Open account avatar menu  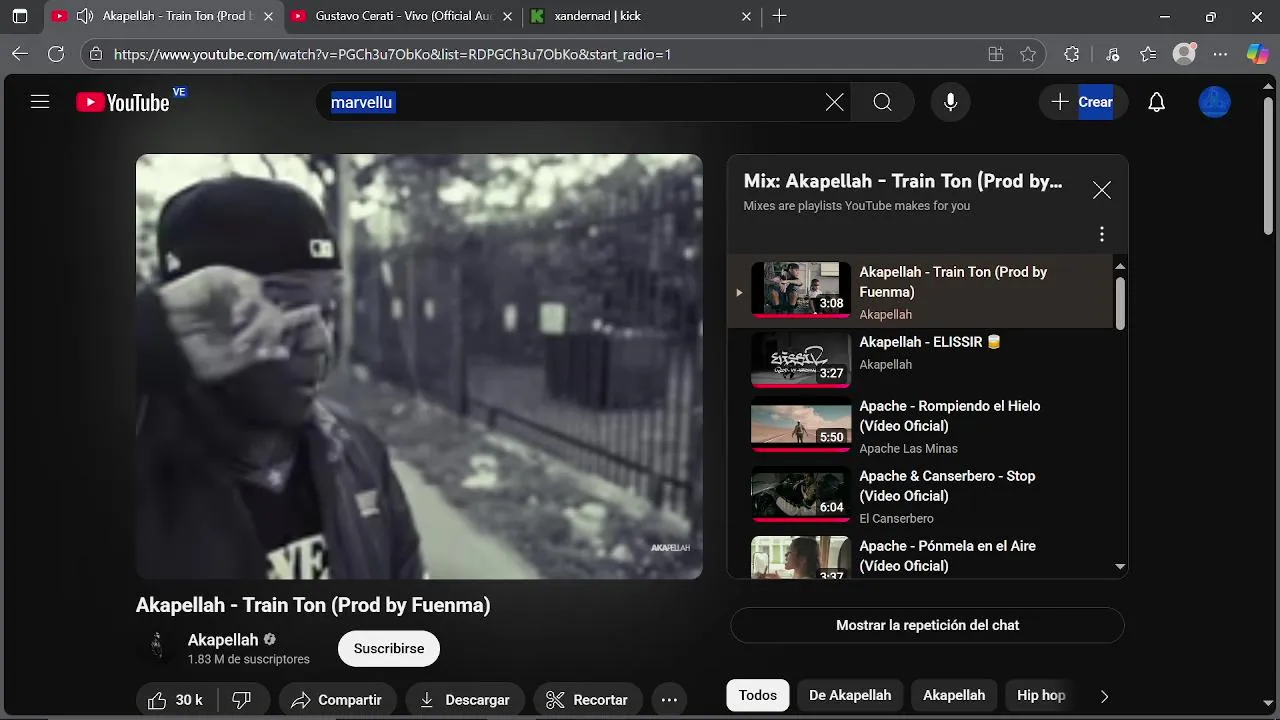click(1215, 102)
